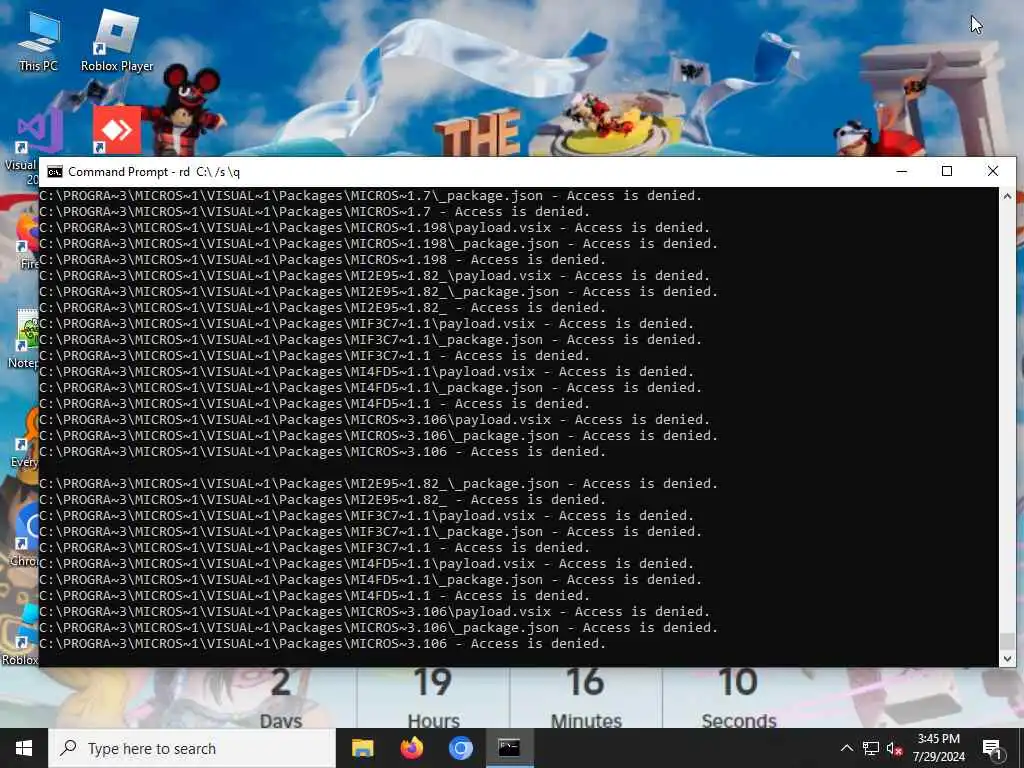Open File Explorer from the taskbar

click(362, 748)
